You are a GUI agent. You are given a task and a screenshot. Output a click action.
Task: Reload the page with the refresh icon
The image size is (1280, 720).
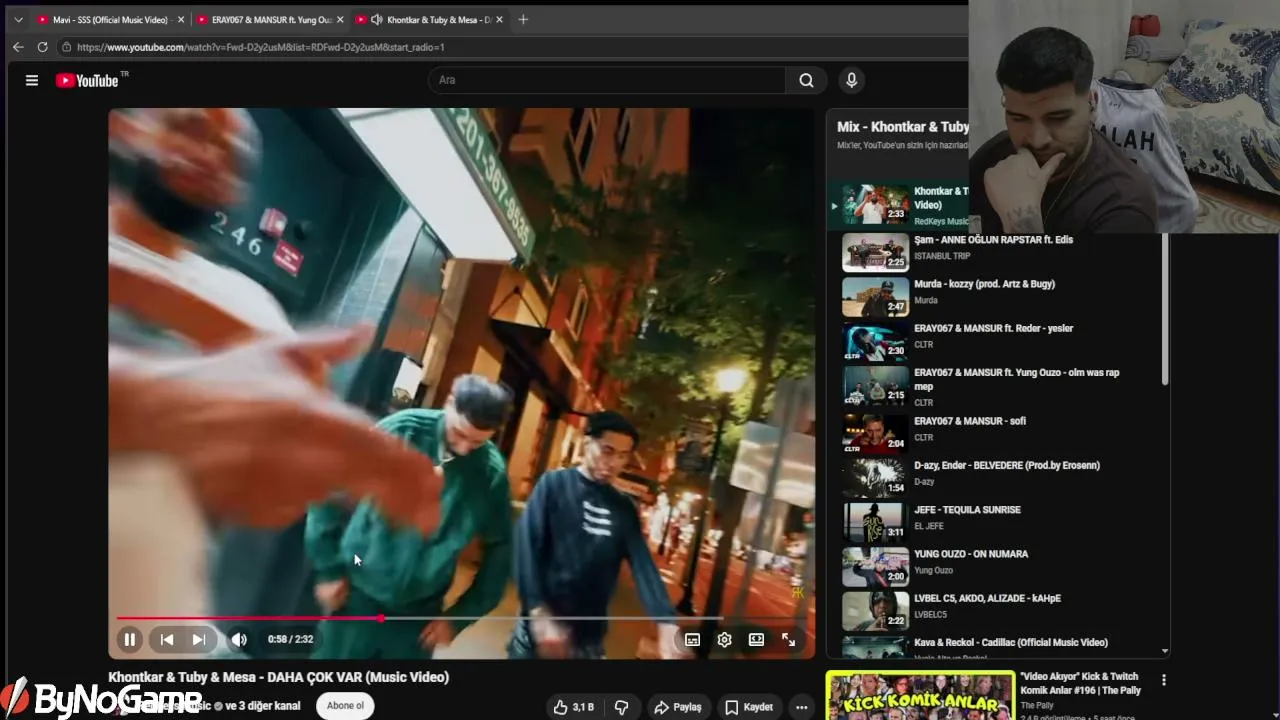pyautogui.click(x=42, y=47)
